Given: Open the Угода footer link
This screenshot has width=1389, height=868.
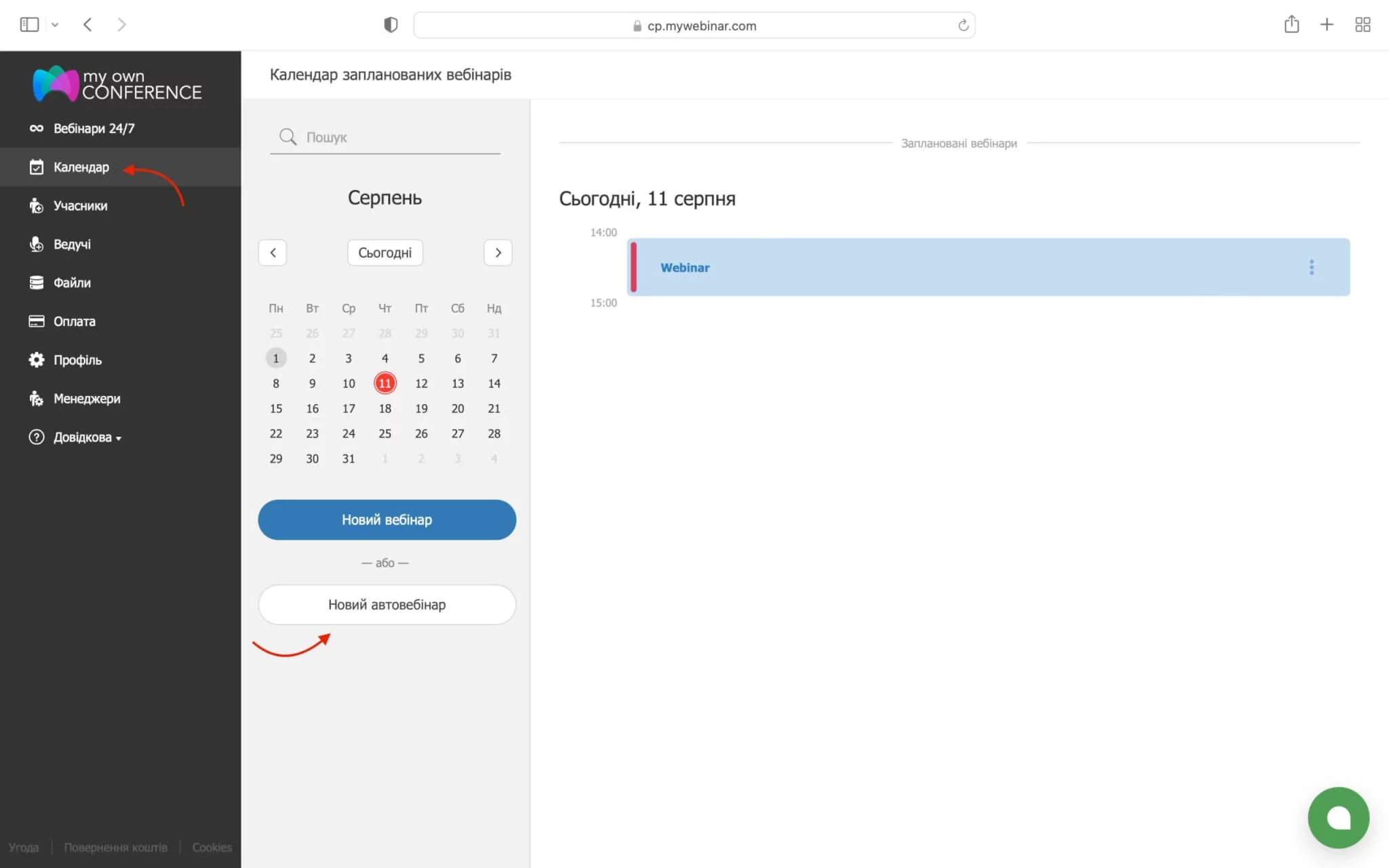Looking at the screenshot, I should pyautogui.click(x=24, y=847).
